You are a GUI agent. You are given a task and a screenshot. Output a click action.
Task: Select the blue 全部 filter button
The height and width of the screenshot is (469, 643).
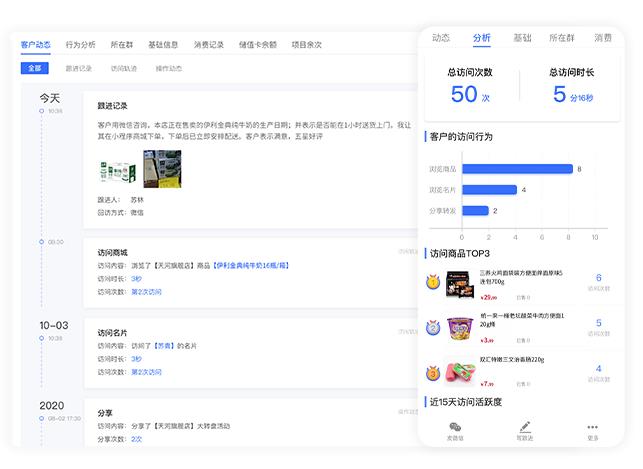(x=35, y=68)
